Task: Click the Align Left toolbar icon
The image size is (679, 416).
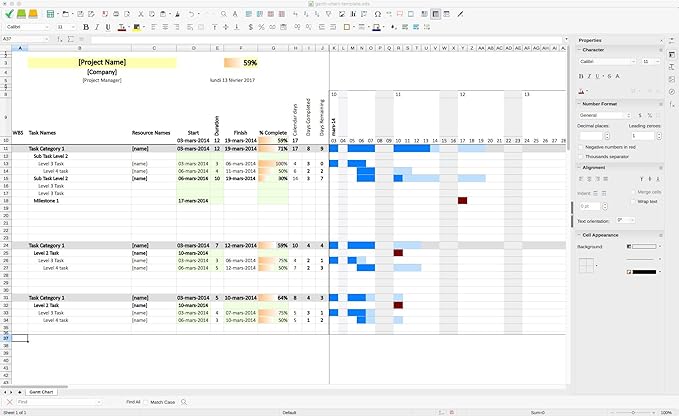Action: (x=154, y=27)
